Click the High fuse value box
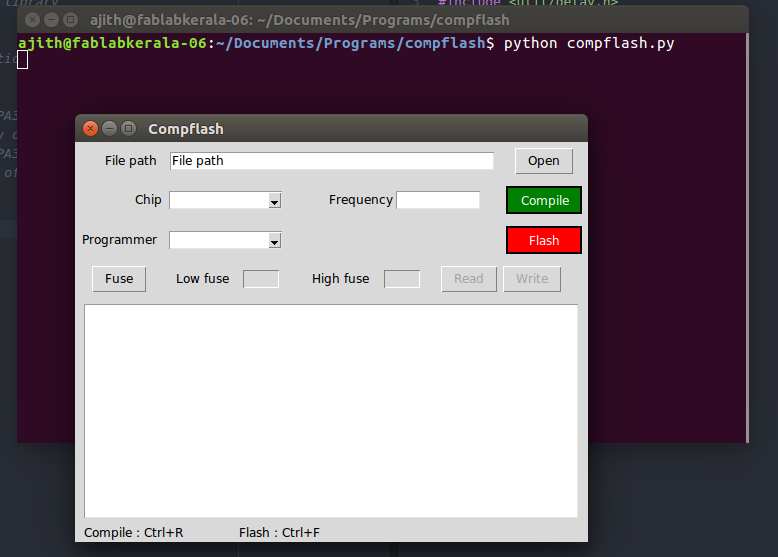Screen dimensions: 778x557 [x=402, y=279]
